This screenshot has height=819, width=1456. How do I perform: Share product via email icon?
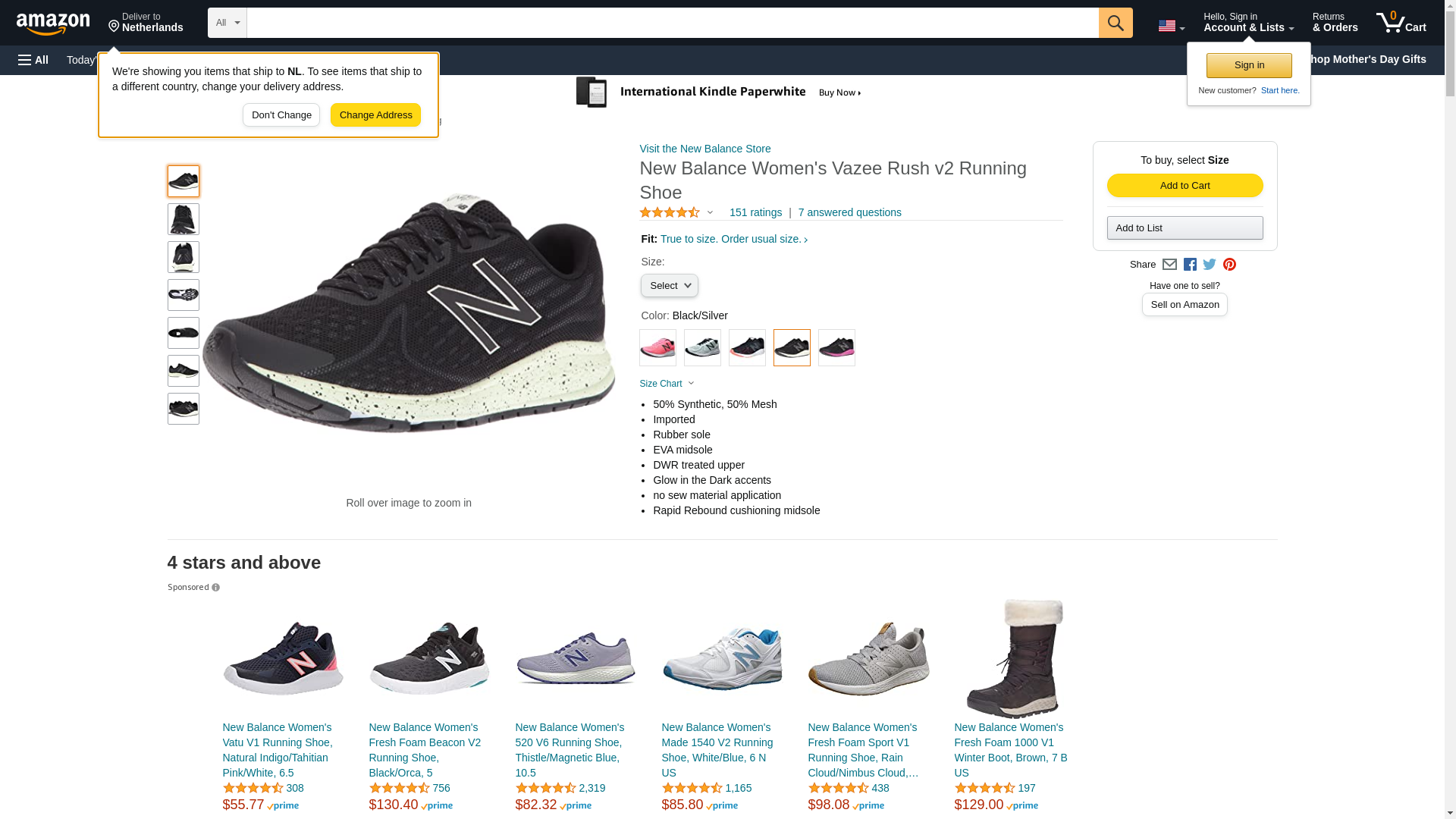(x=1169, y=265)
